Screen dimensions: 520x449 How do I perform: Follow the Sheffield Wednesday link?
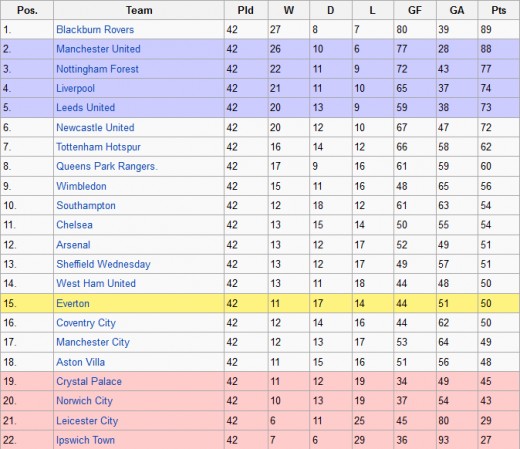point(103,264)
